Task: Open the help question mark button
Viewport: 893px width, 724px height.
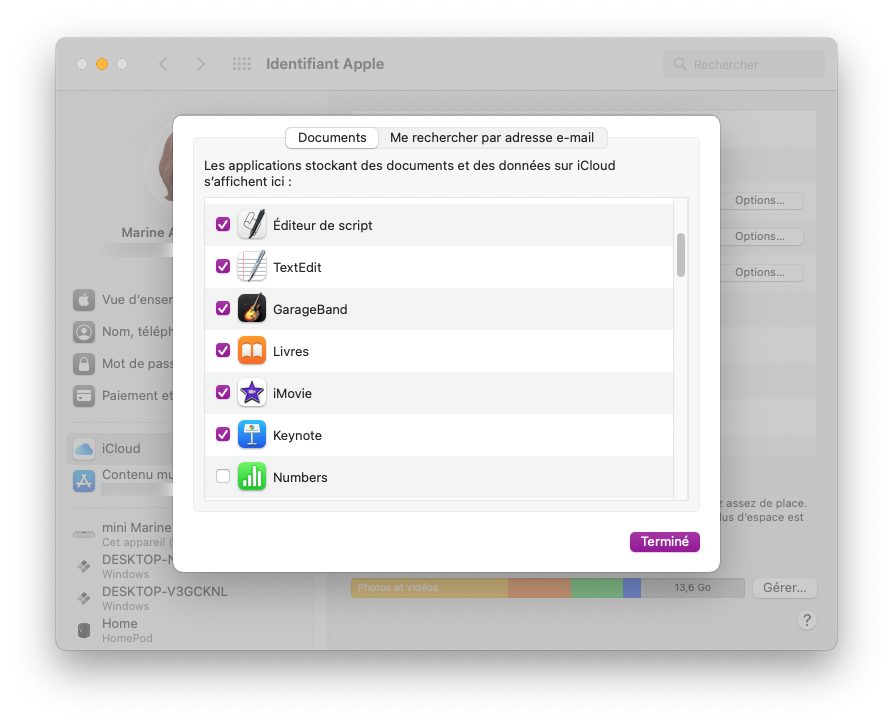Action: click(806, 621)
